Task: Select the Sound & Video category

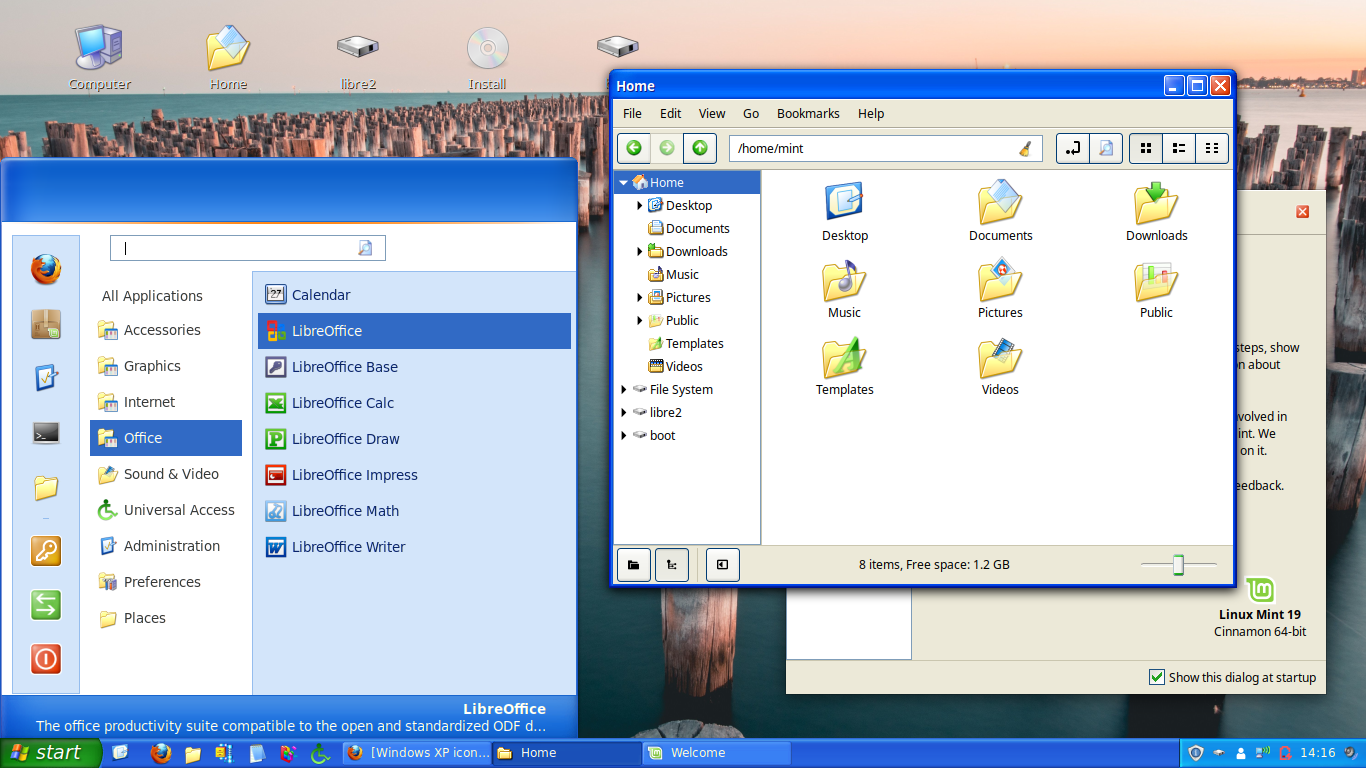Action: [166, 474]
